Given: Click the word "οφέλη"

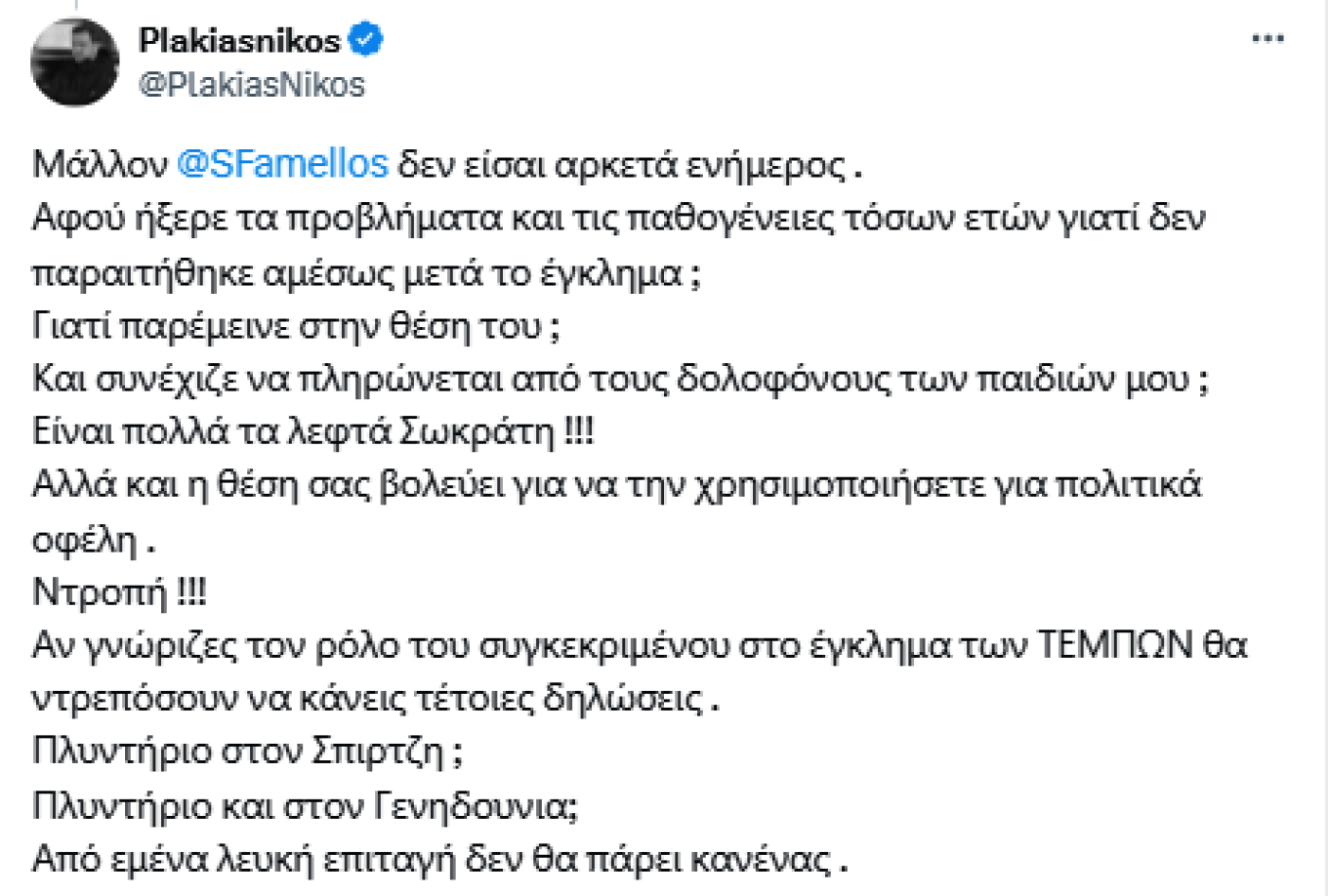Looking at the screenshot, I should [84, 539].
